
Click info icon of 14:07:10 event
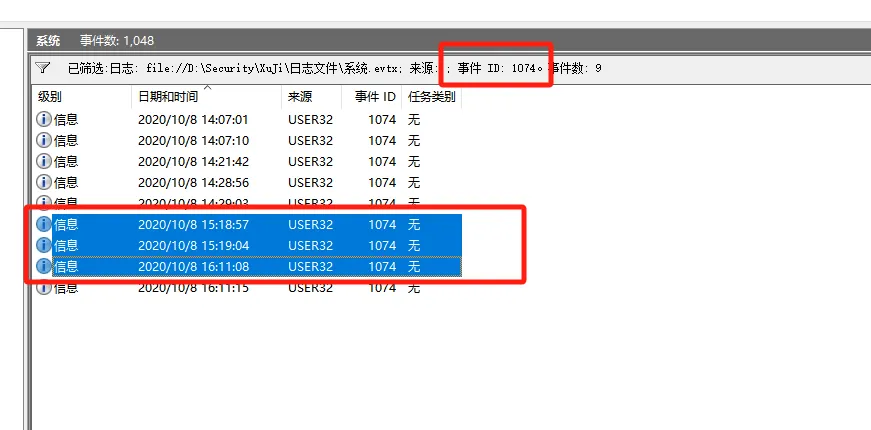[x=43, y=140]
